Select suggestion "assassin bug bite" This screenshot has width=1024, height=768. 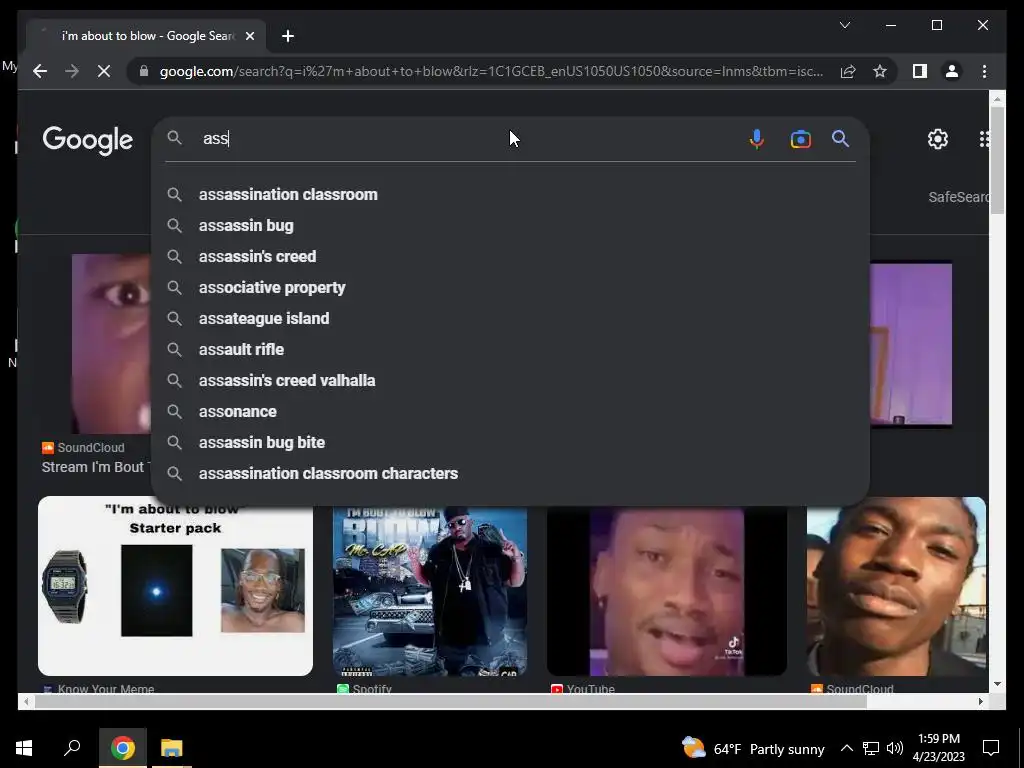point(510,443)
